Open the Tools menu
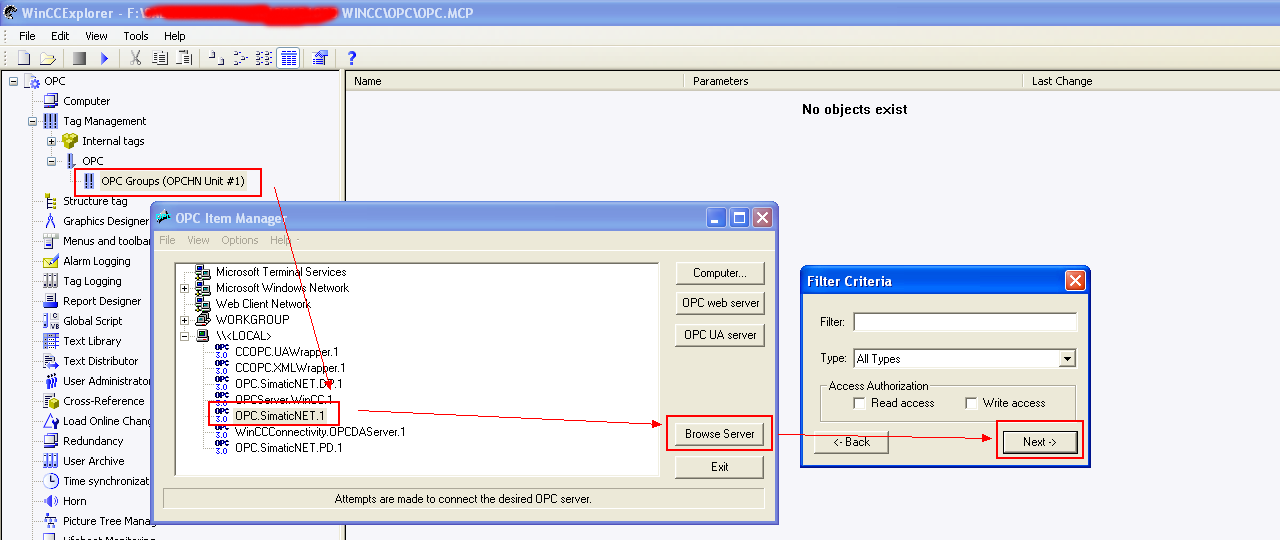Image resolution: width=1280 pixels, height=540 pixels. 136,36
